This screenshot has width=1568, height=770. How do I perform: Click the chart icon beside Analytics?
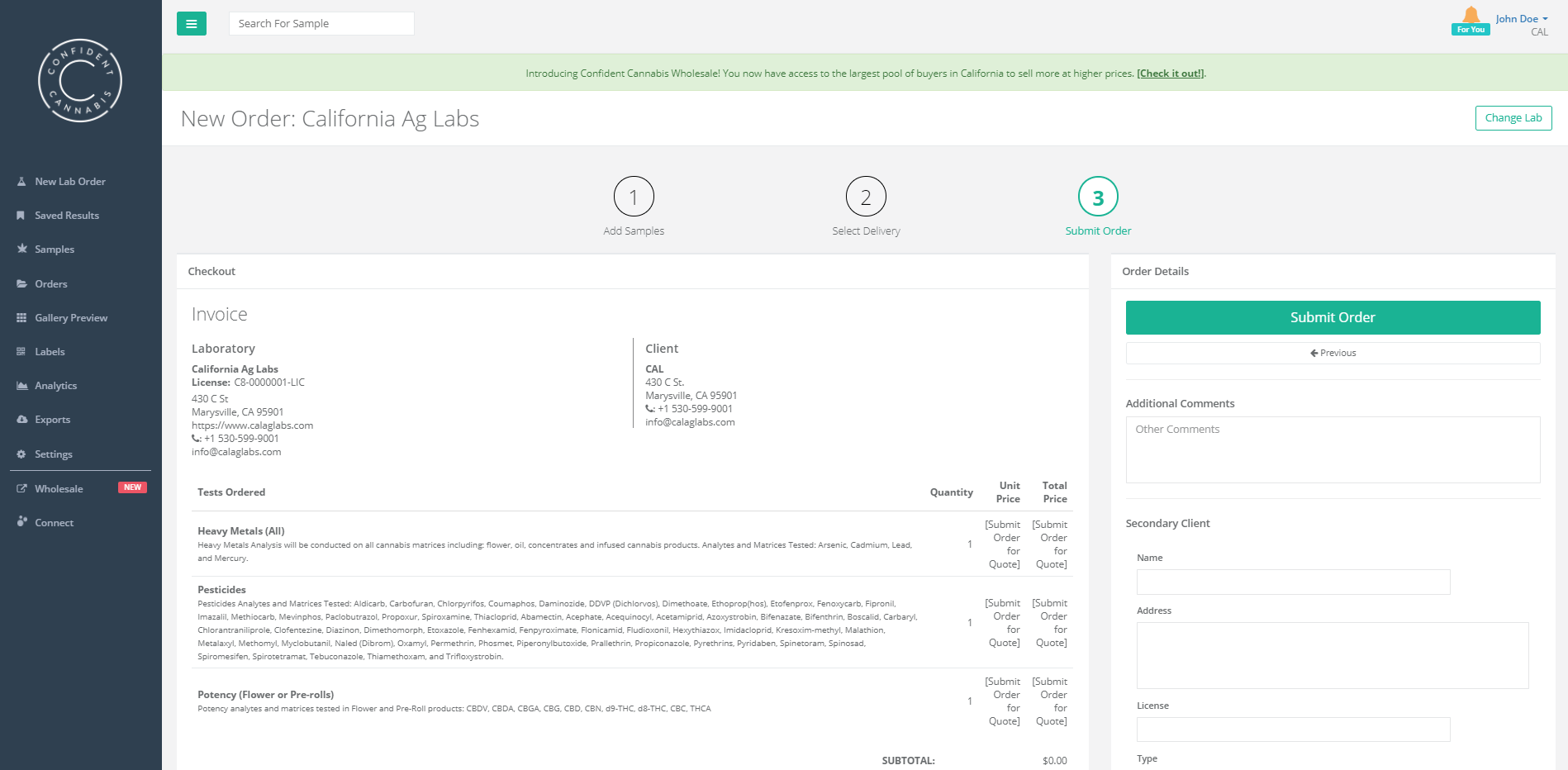click(x=21, y=386)
